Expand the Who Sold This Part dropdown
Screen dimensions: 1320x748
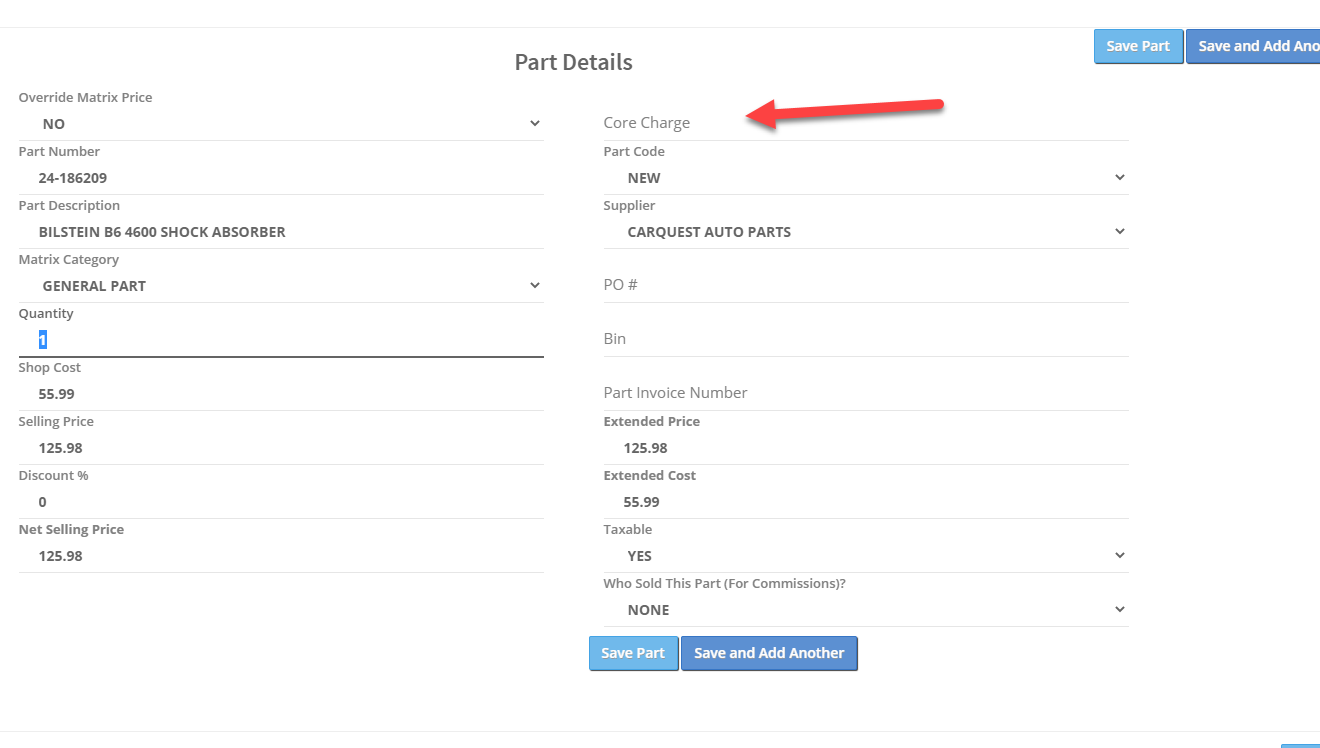(x=865, y=610)
